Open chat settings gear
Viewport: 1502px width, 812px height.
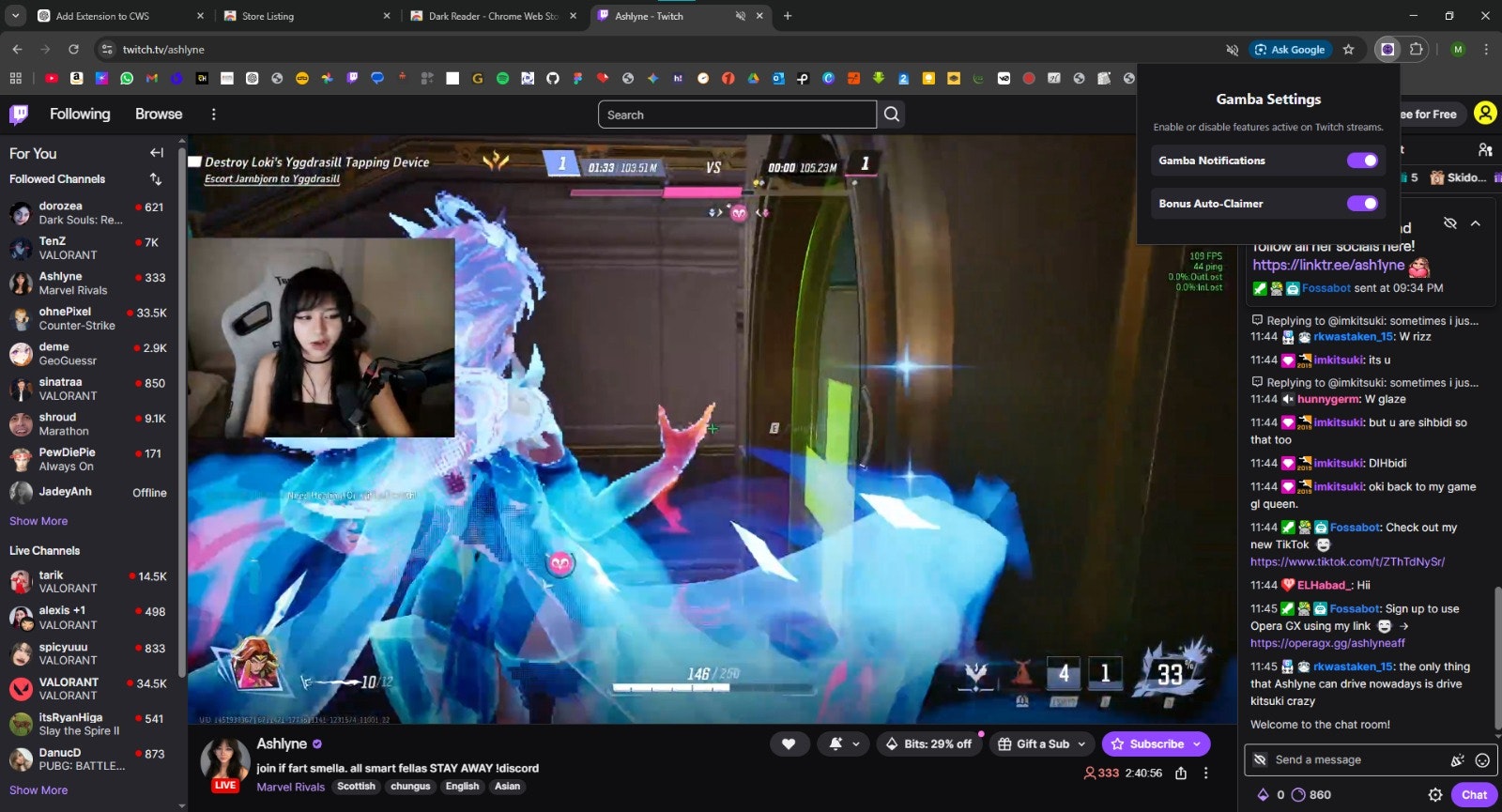click(x=1435, y=795)
